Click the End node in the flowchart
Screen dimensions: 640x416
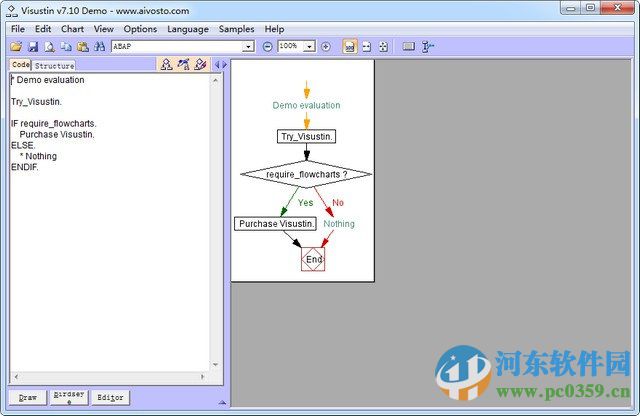tap(313, 259)
